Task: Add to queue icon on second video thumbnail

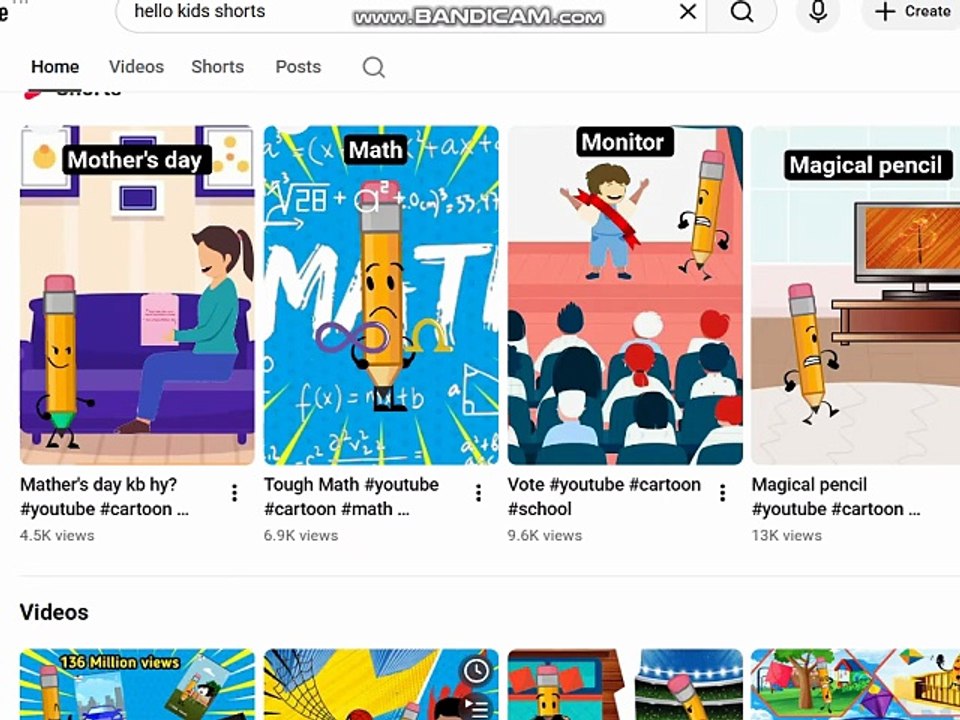Action: click(477, 708)
